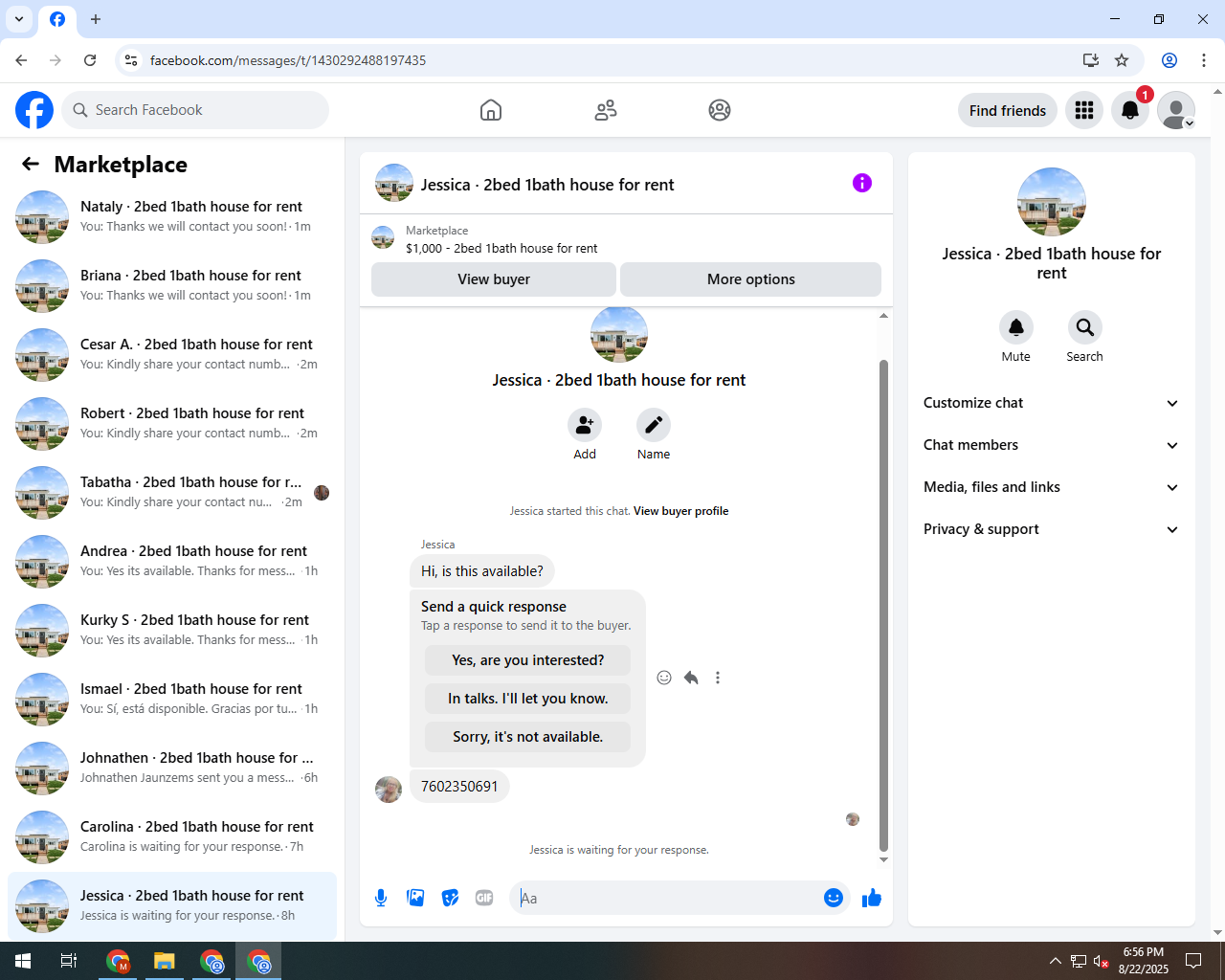1225x980 pixels.
Task: Open Briana's conversation
Action: point(172,285)
